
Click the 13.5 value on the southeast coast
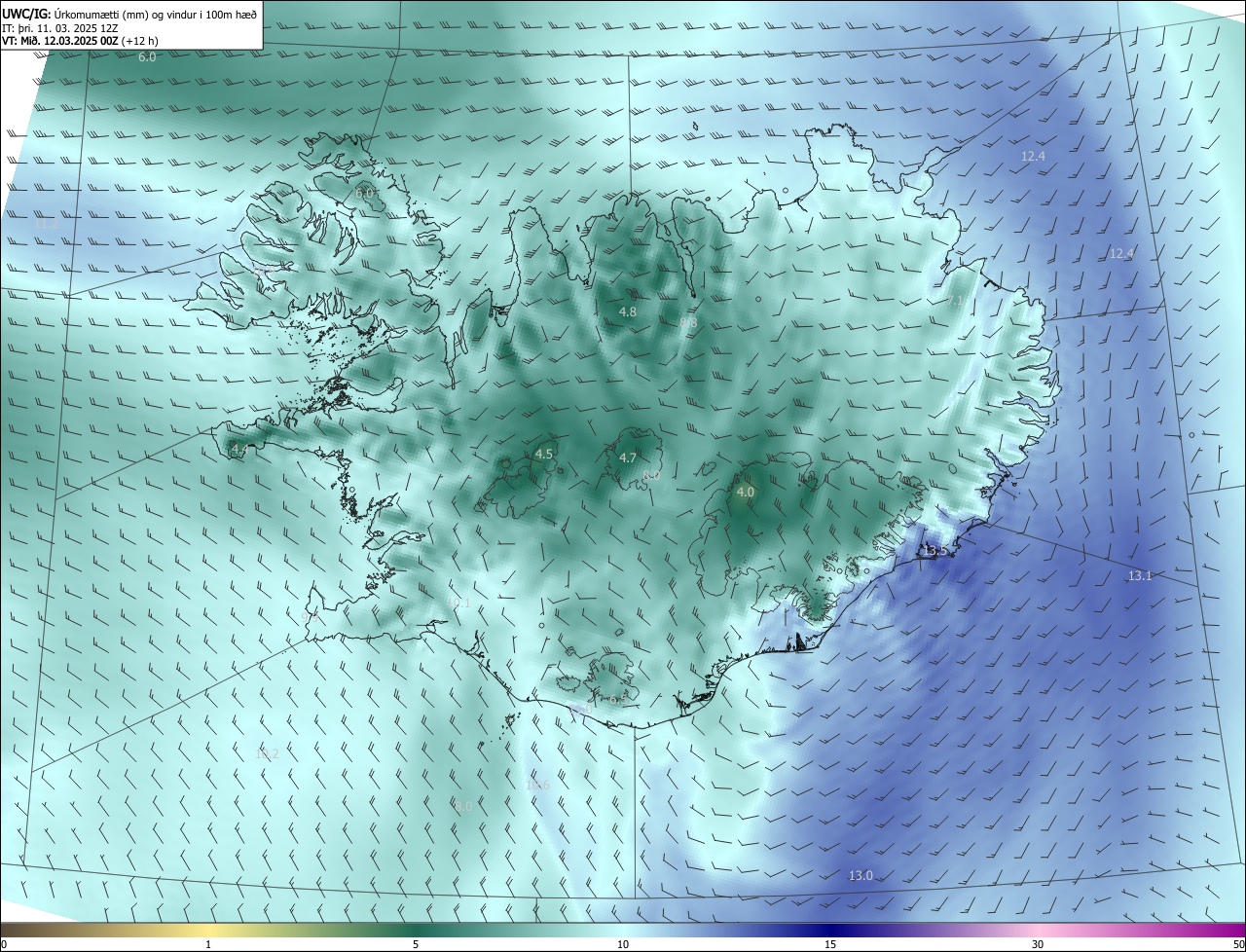point(934,550)
